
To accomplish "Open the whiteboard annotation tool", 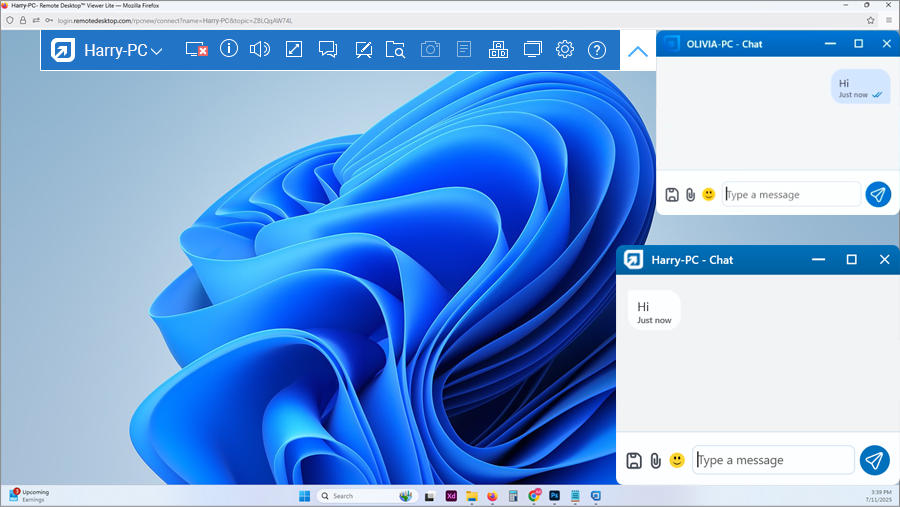I will pos(364,49).
